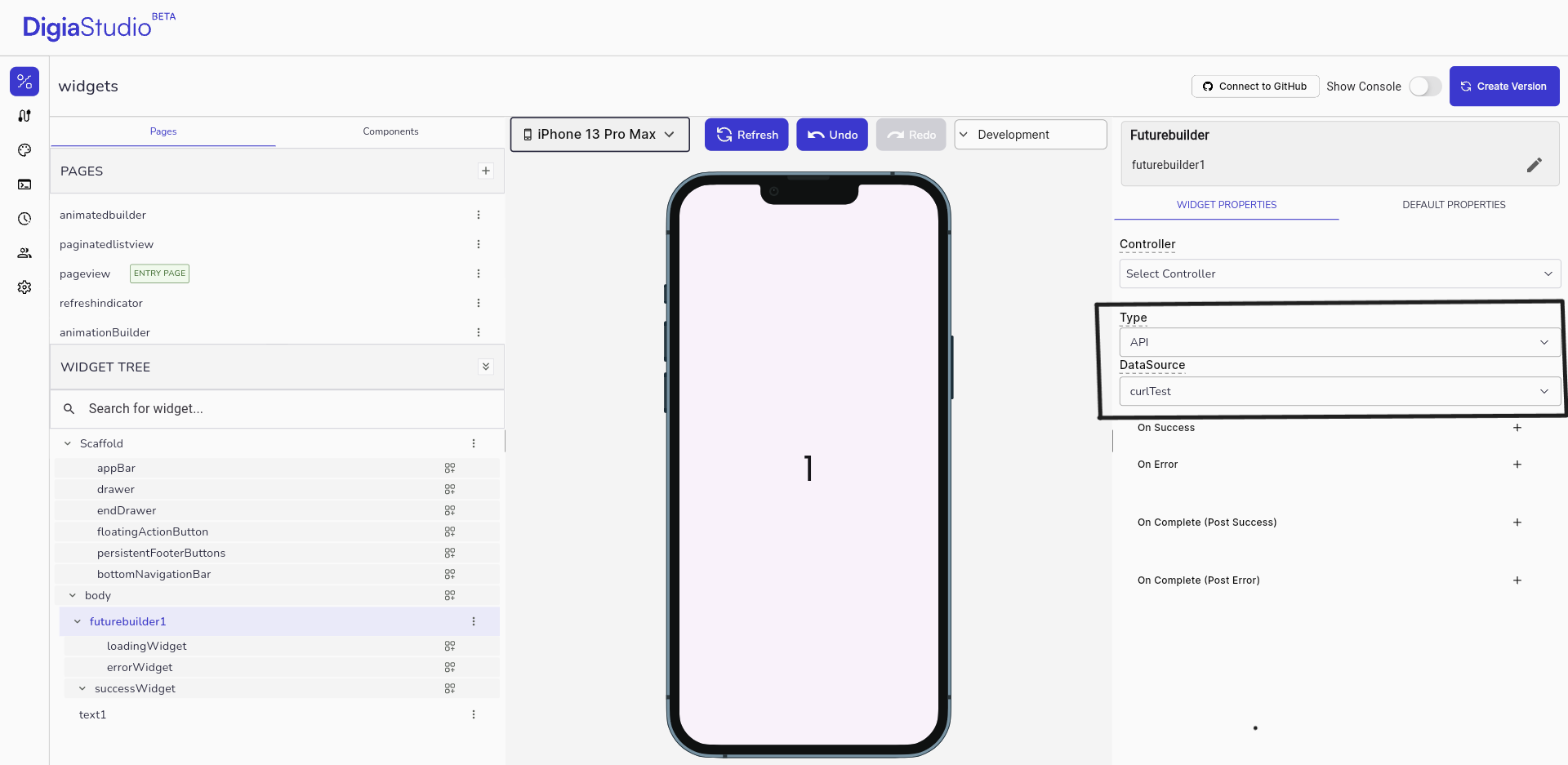1568x765 pixels.
Task: Open the iPhone 13 Pro Max device dropdown
Action: pos(599,135)
